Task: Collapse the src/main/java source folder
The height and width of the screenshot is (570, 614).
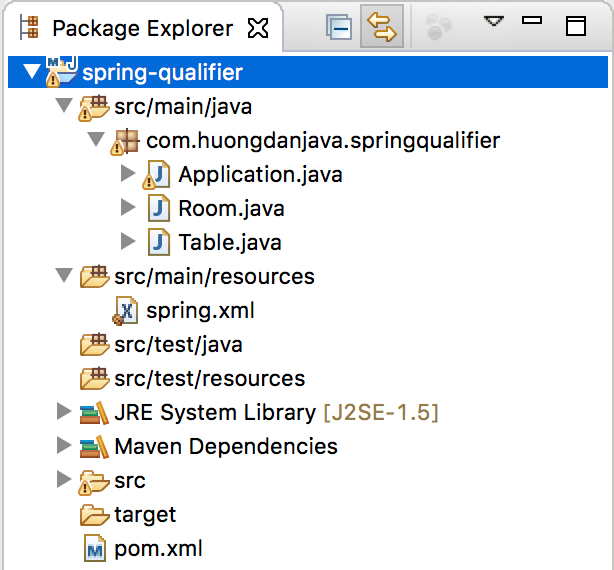Action: tap(64, 106)
